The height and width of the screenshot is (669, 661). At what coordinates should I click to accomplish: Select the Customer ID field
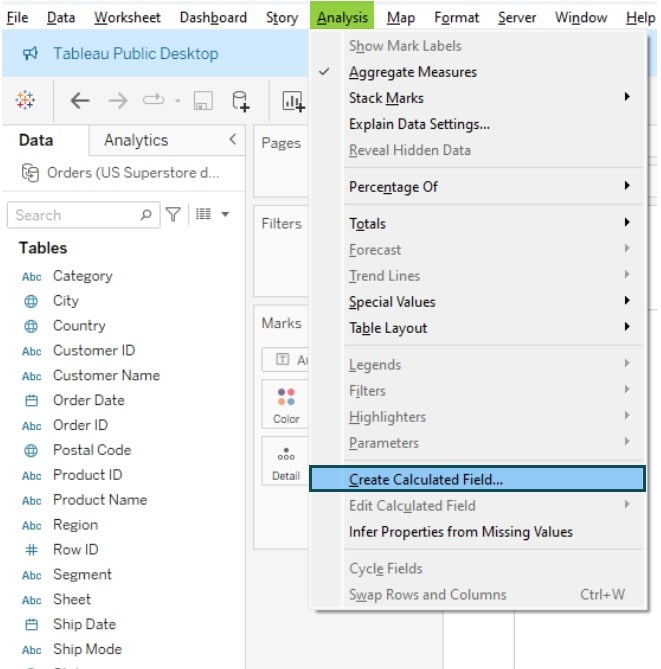pyautogui.click(x=94, y=350)
